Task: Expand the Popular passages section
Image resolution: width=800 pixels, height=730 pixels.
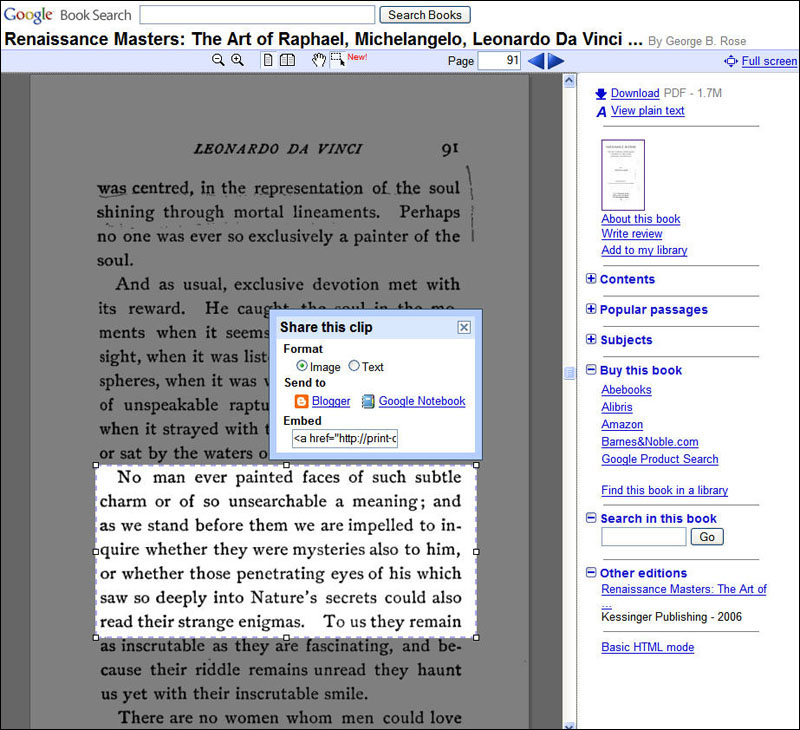Action: pos(590,309)
